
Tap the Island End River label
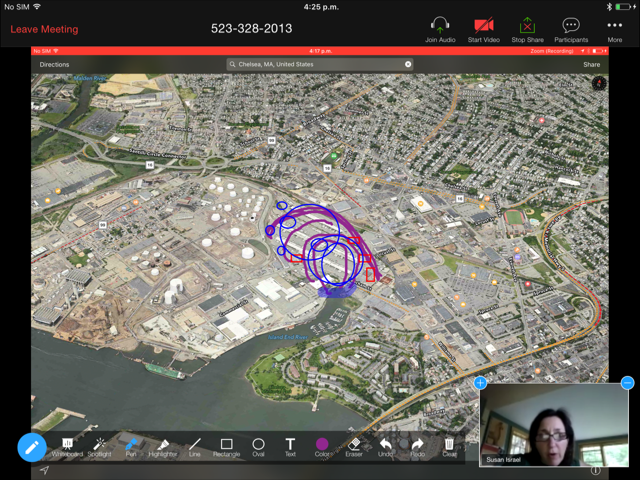click(288, 337)
